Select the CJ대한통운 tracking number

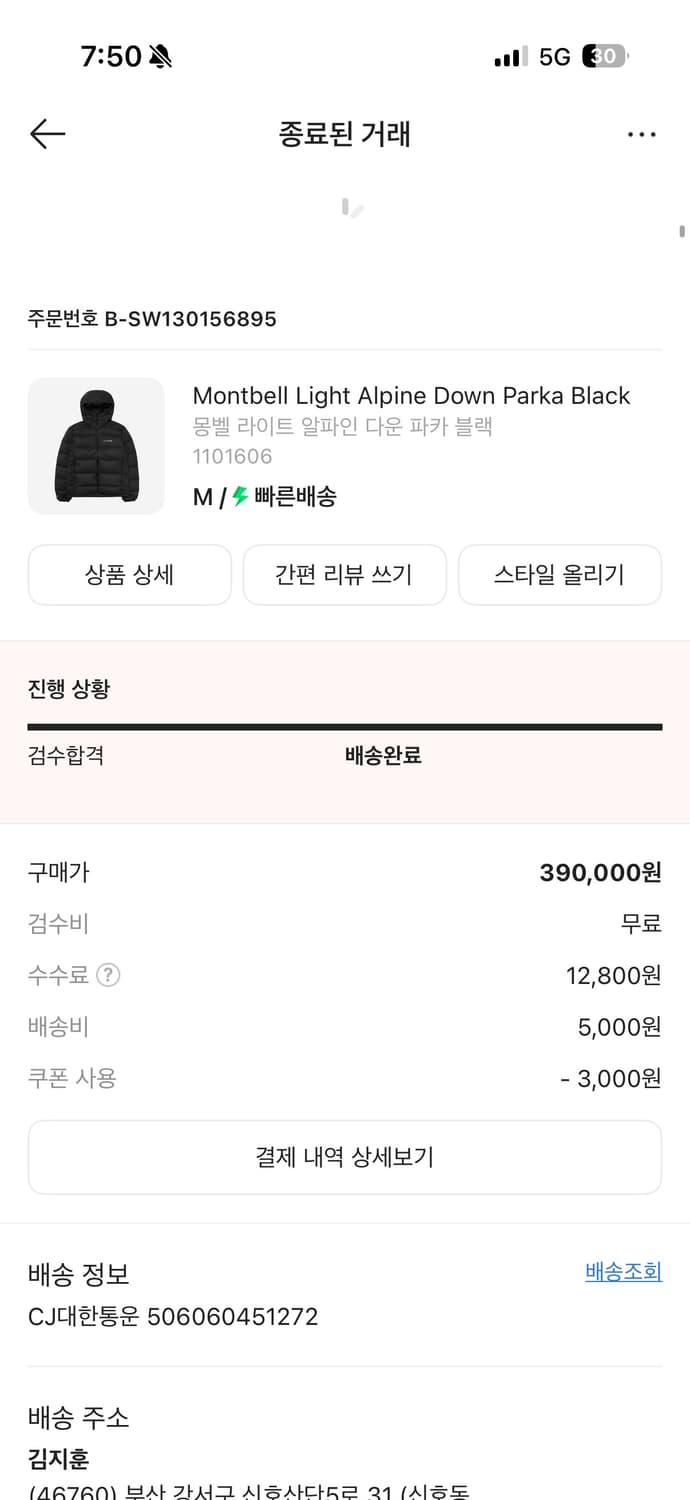pos(172,1317)
